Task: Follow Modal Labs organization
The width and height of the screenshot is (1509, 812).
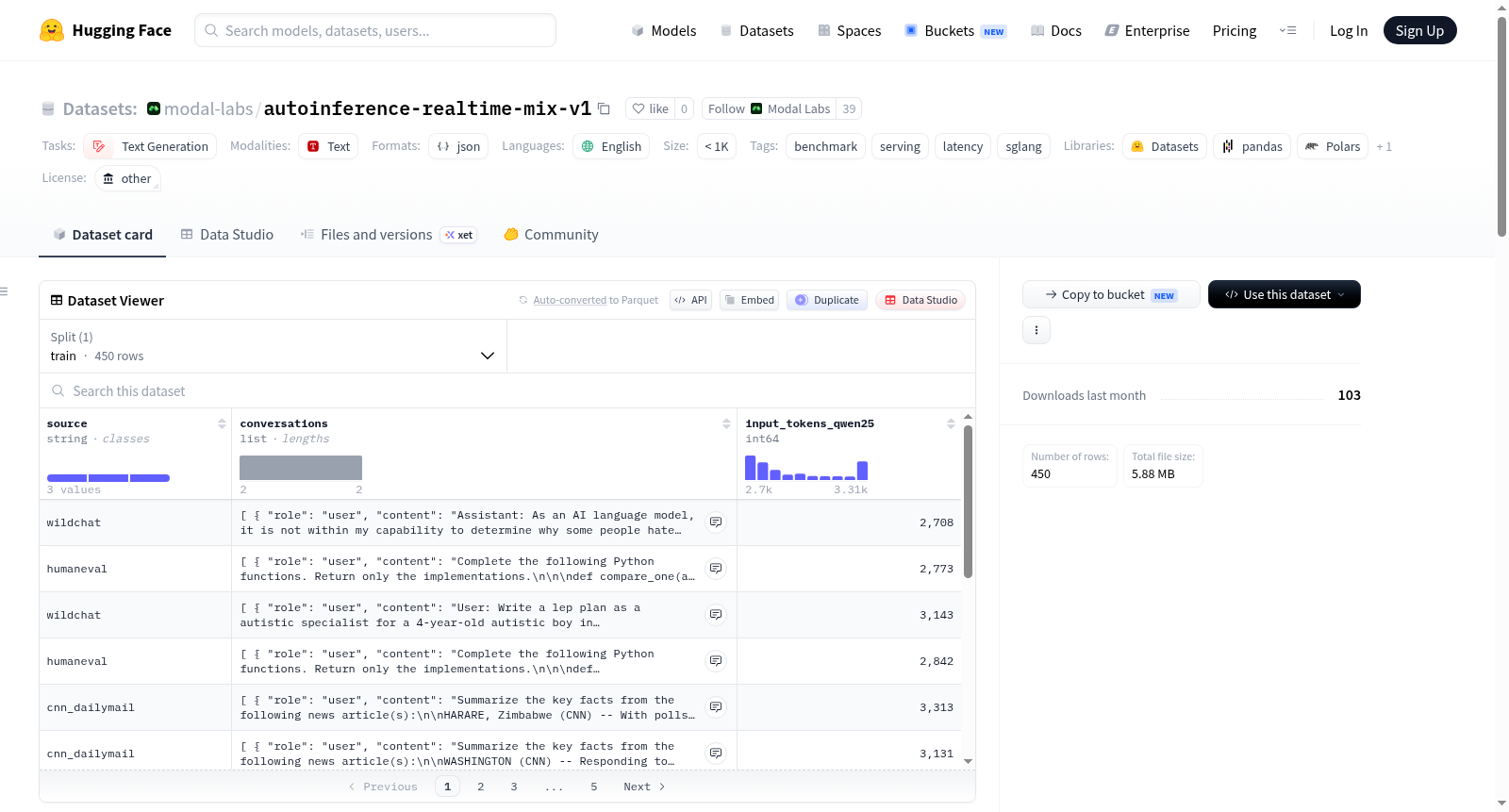Action: click(x=769, y=108)
